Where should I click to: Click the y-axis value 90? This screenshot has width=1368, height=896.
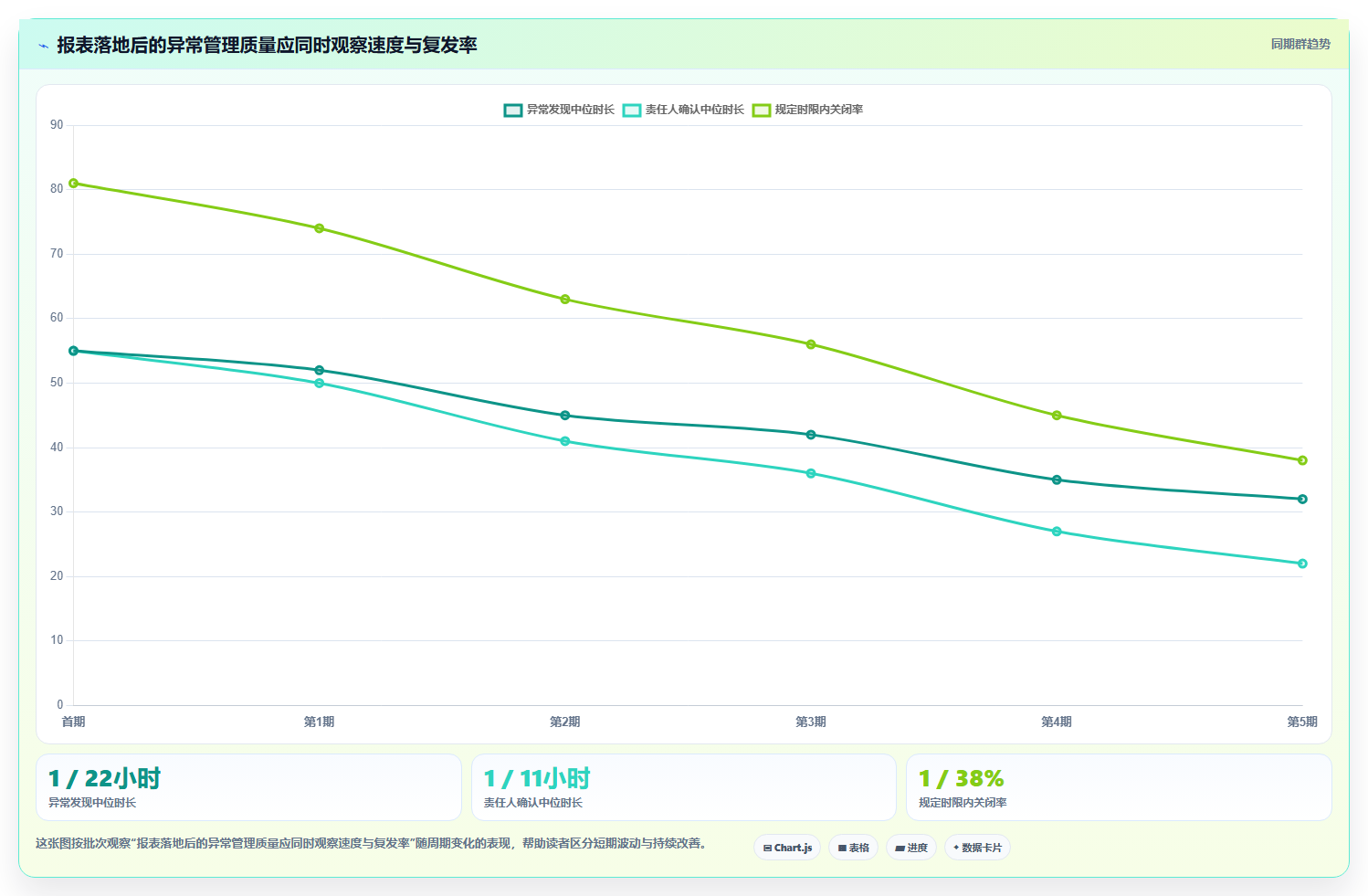pos(57,125)
